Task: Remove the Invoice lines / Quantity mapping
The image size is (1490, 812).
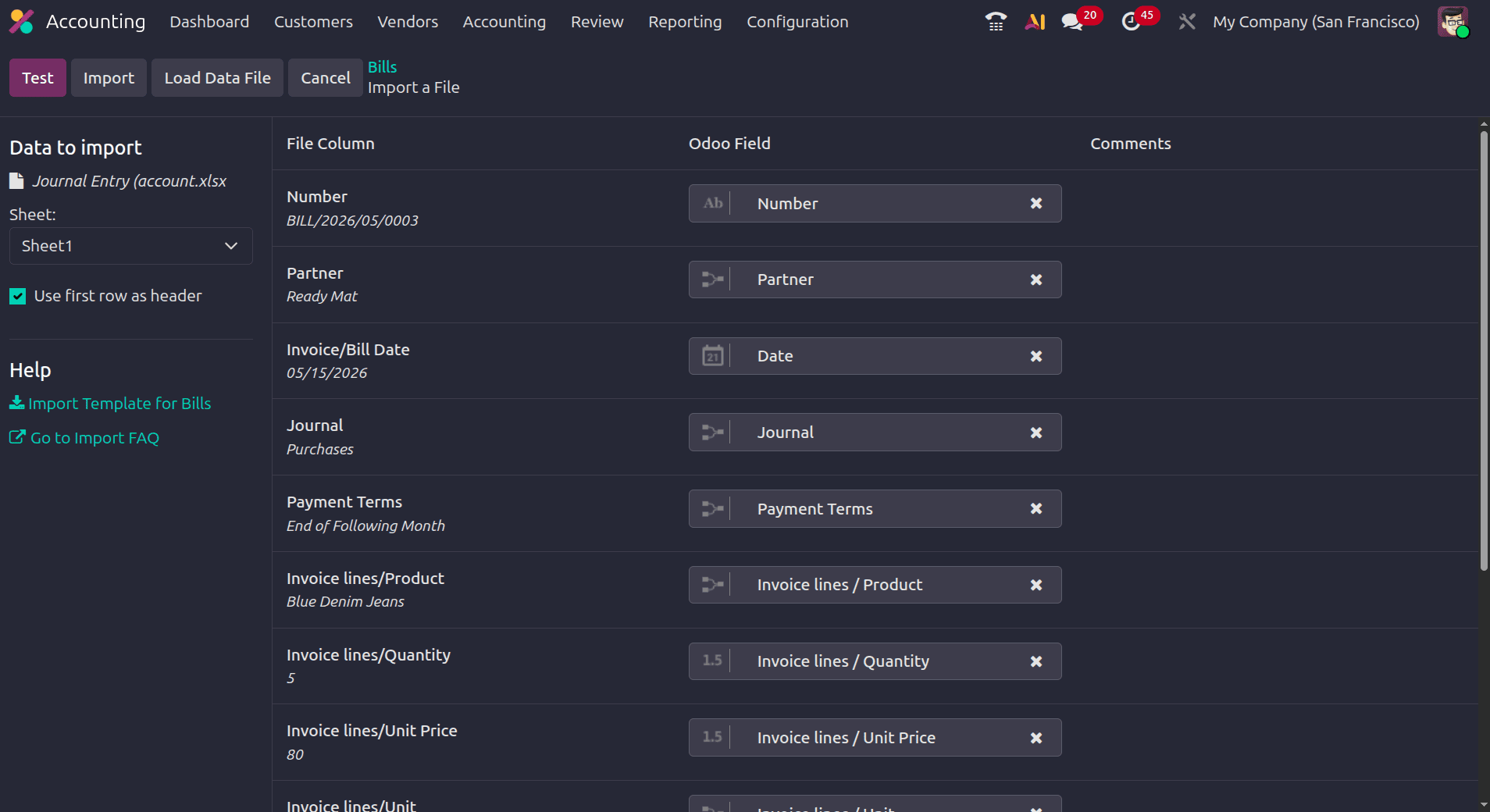Action: [x=1036, y=661]
